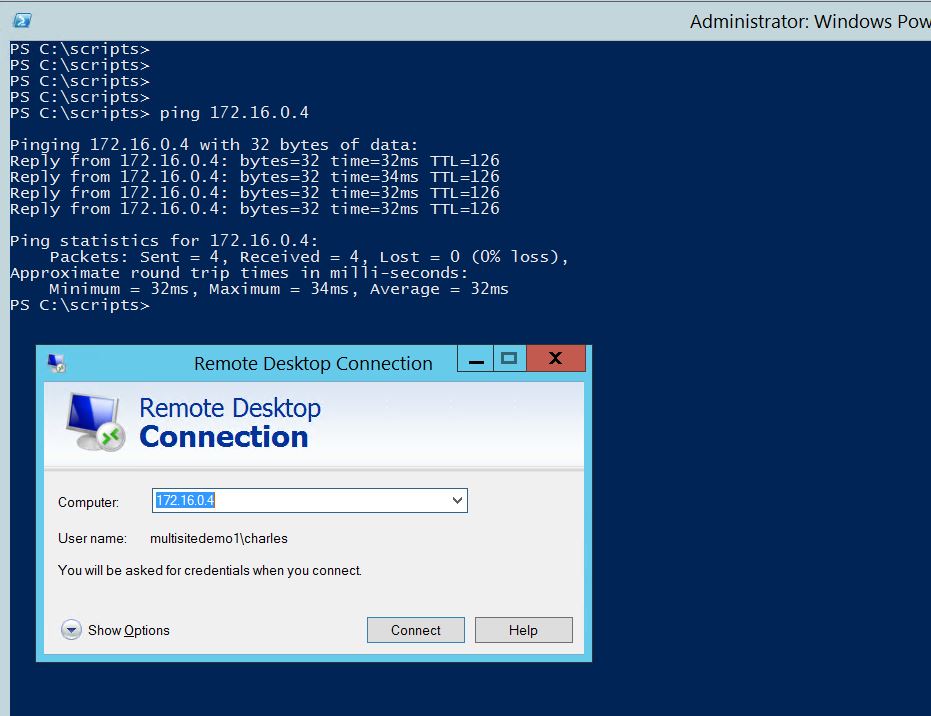The height and width of the screenshot is (716, 931).
Task: Click the PowerShell icon in title bar
Action: (22, 21)
